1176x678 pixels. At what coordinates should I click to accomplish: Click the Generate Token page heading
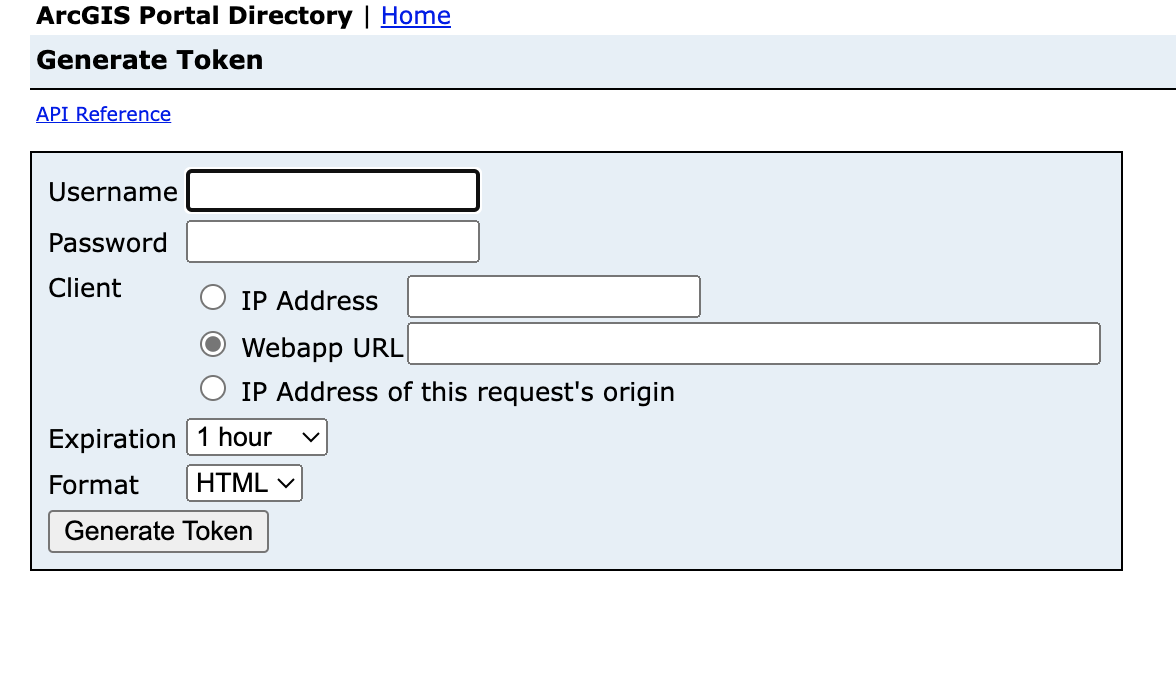pos(150,60)
